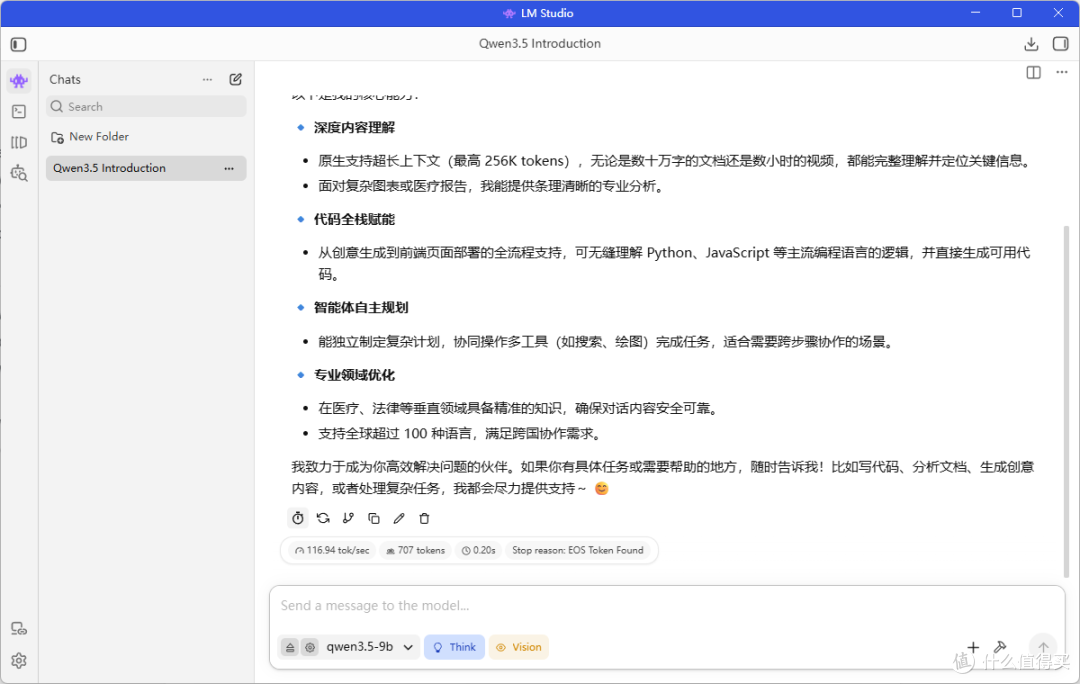The height and width of the screenshot is (684, 1080).
Task: Click the 智能体自主规划 heading
Action: pos(361,307)
